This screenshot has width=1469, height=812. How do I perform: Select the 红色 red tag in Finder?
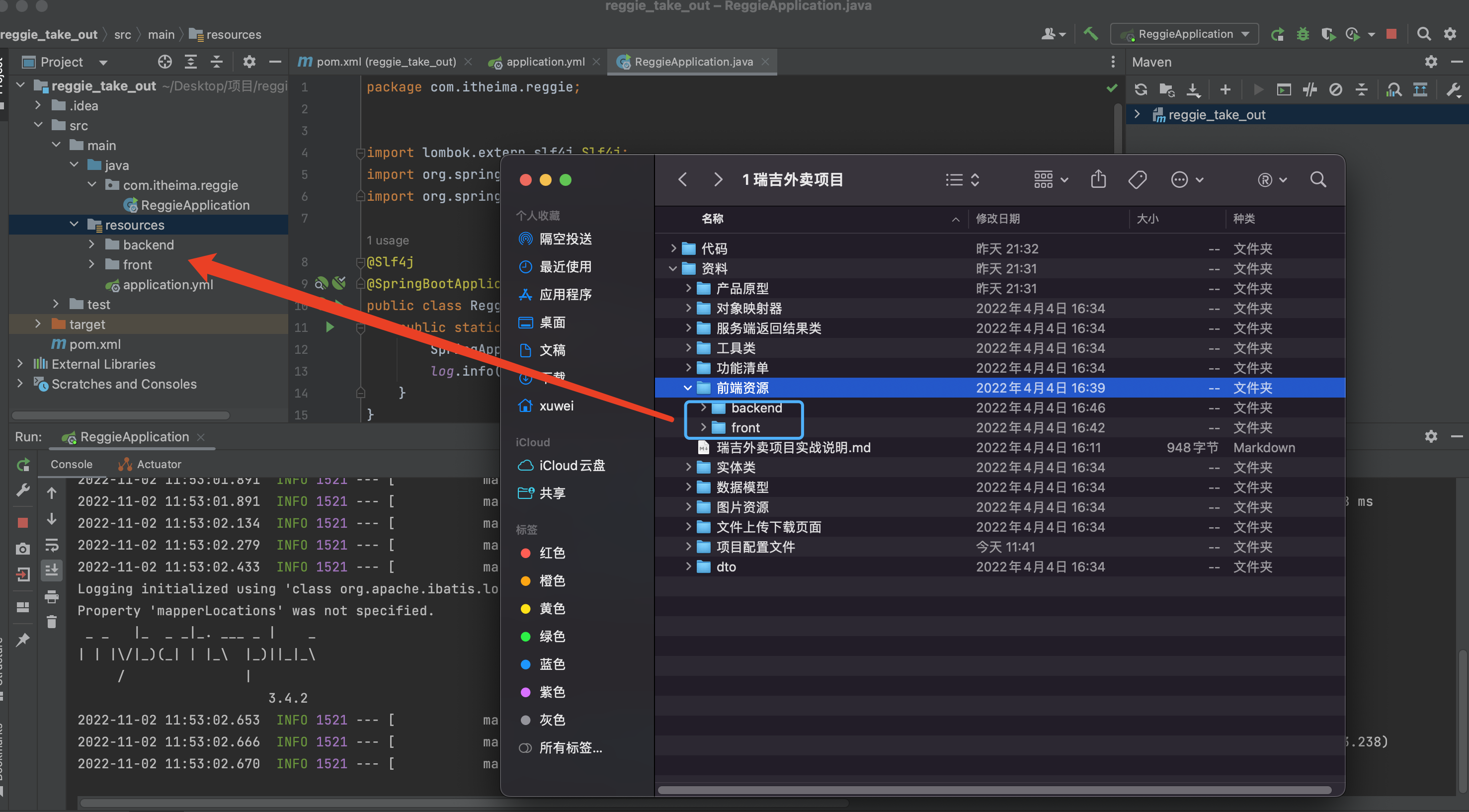point(552,553)
